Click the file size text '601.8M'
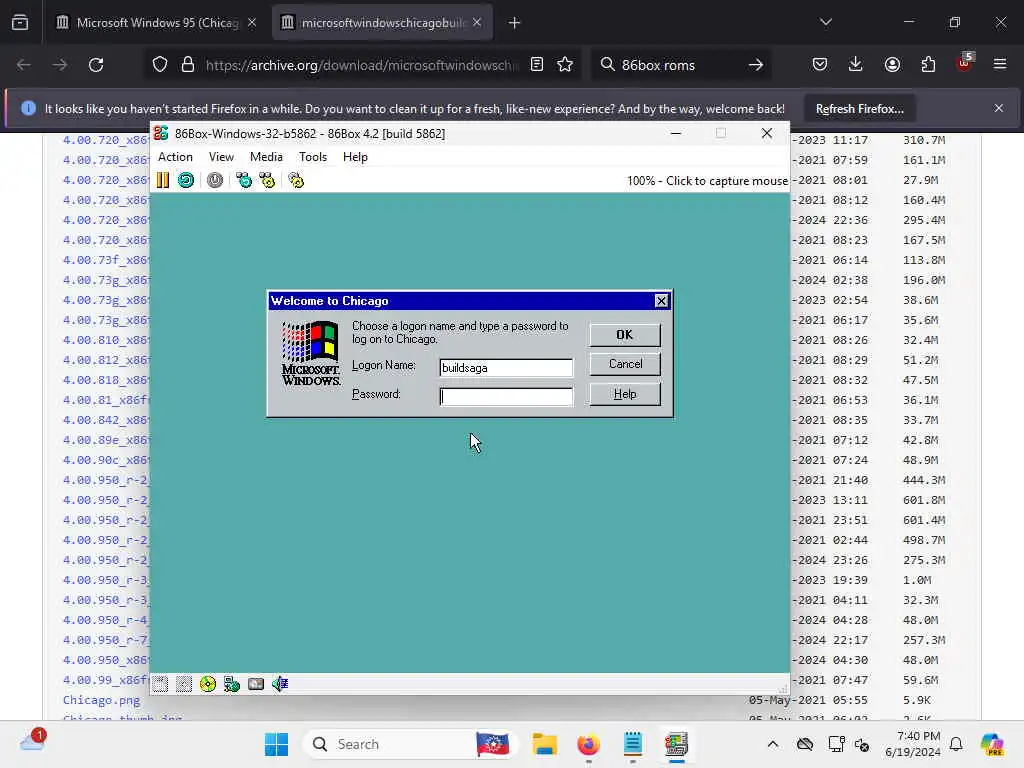Viewport: 1024px width, 768px height. (924, 500)
